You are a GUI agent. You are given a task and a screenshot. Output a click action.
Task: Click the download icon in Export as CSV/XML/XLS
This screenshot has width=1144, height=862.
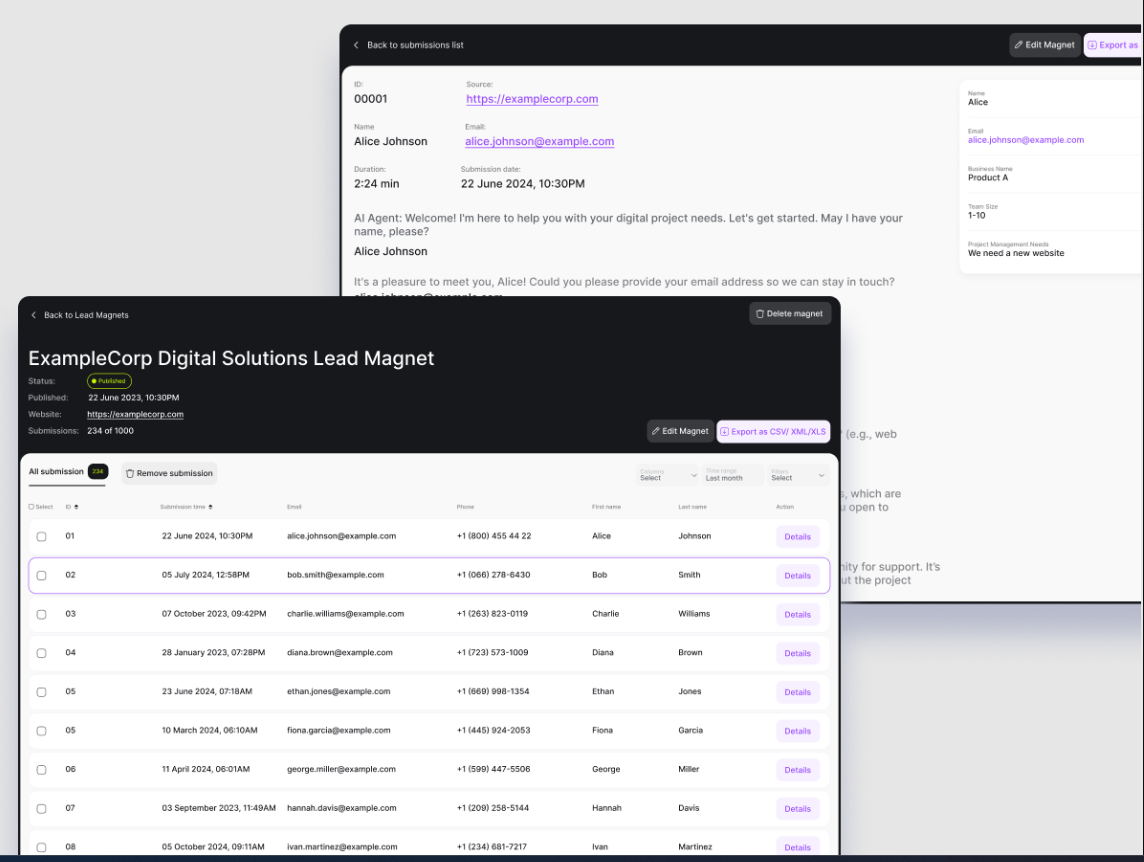tap(727, 431)
